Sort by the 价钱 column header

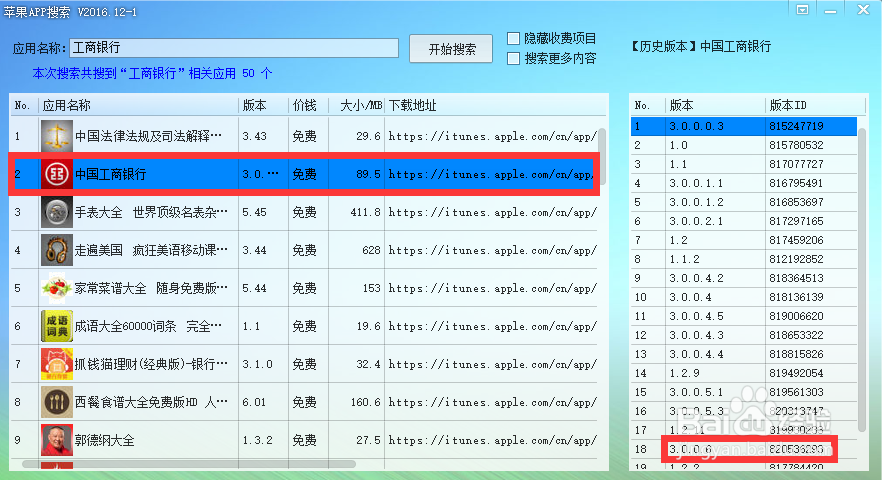[x=308, y=105]
